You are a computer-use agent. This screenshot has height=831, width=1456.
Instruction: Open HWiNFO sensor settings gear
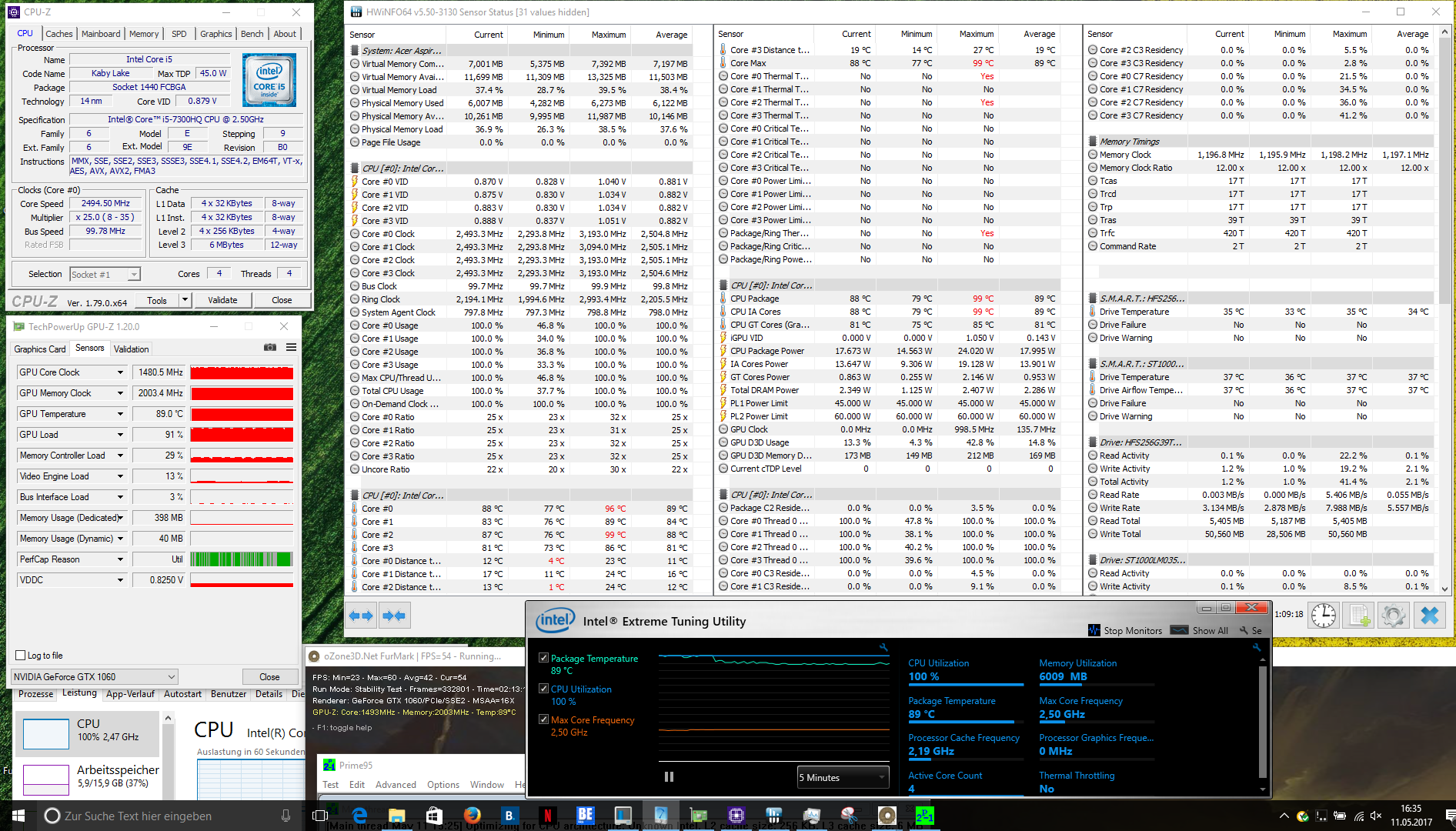(x=1393, y=616)
